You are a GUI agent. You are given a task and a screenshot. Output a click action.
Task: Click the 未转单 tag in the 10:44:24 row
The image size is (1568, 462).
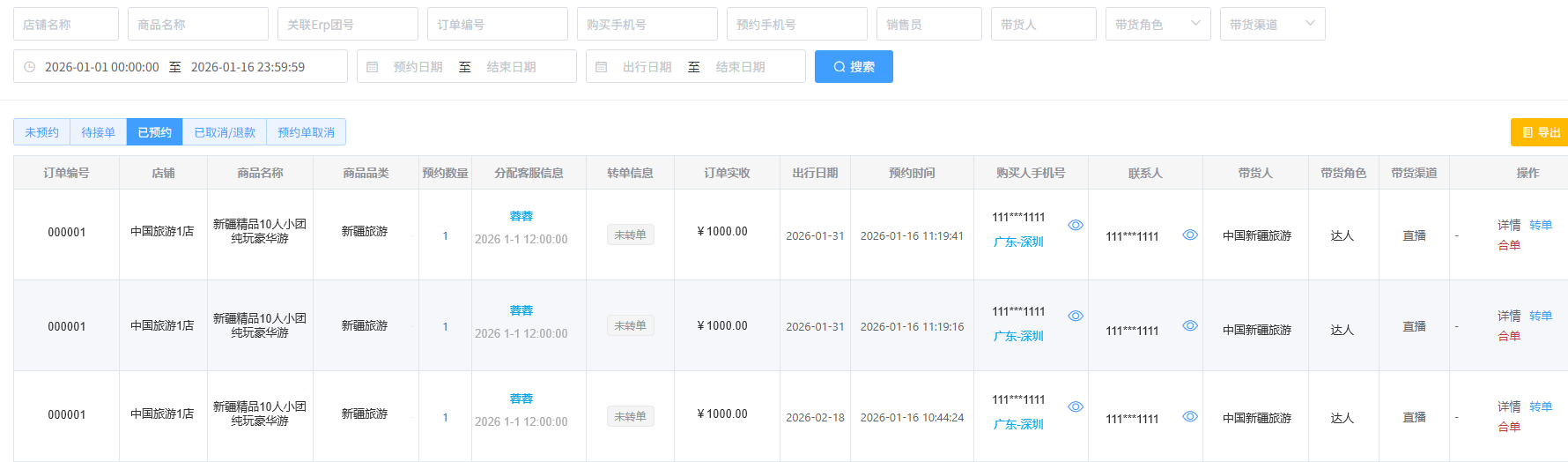[631, 416]
